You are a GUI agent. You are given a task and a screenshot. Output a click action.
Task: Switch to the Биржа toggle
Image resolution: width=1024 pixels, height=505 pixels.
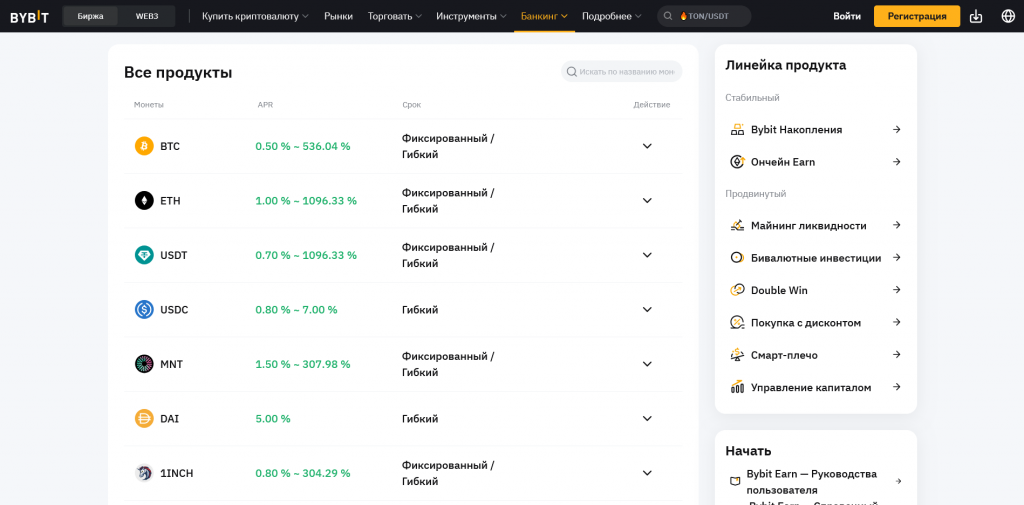(x=90, y=16)
